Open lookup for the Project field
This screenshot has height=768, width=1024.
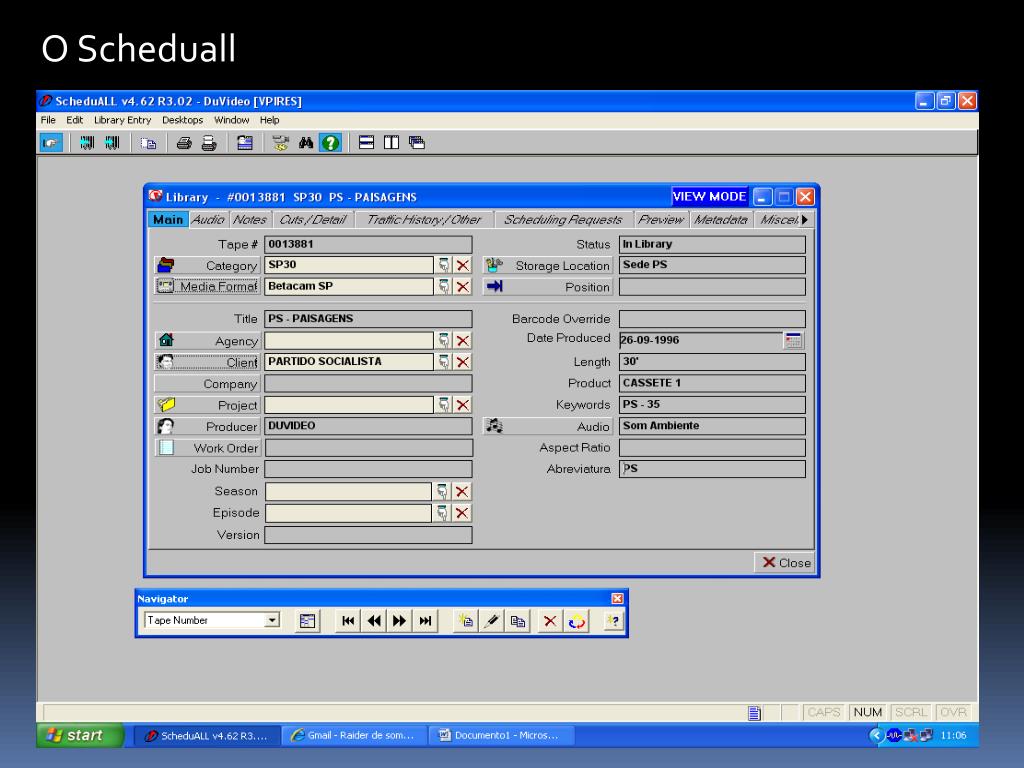(x=444, y=405)
